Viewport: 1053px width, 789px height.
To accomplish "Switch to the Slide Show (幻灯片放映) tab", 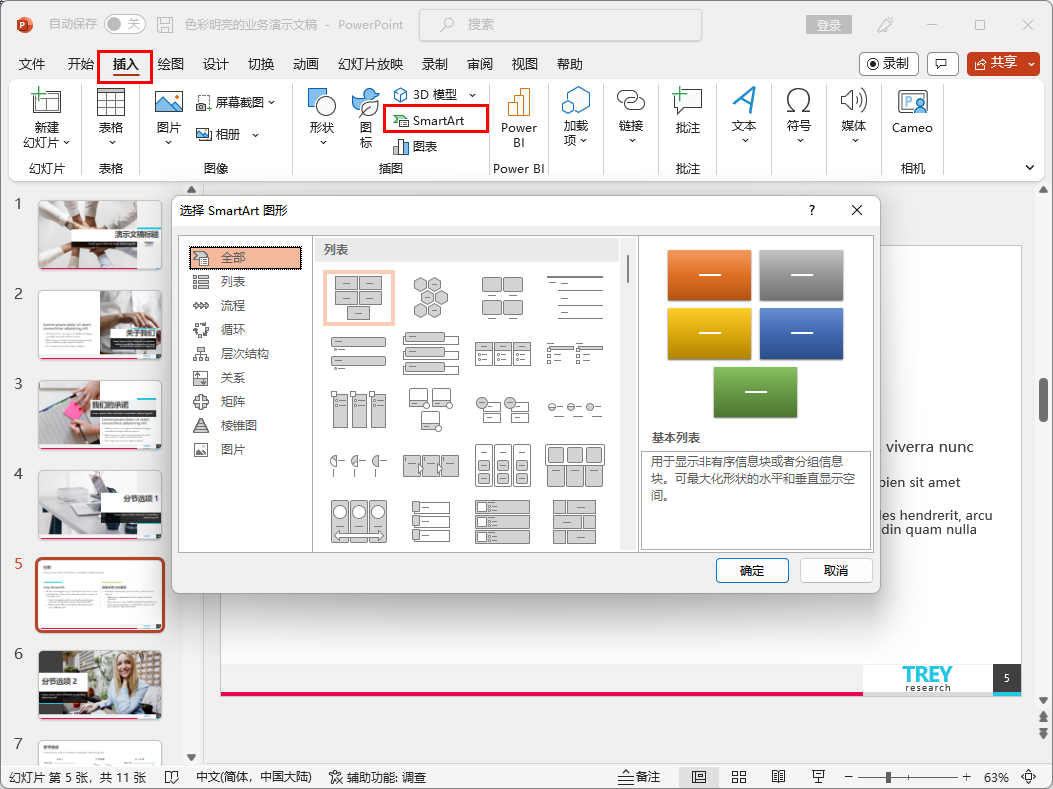I will coord(370,64).
